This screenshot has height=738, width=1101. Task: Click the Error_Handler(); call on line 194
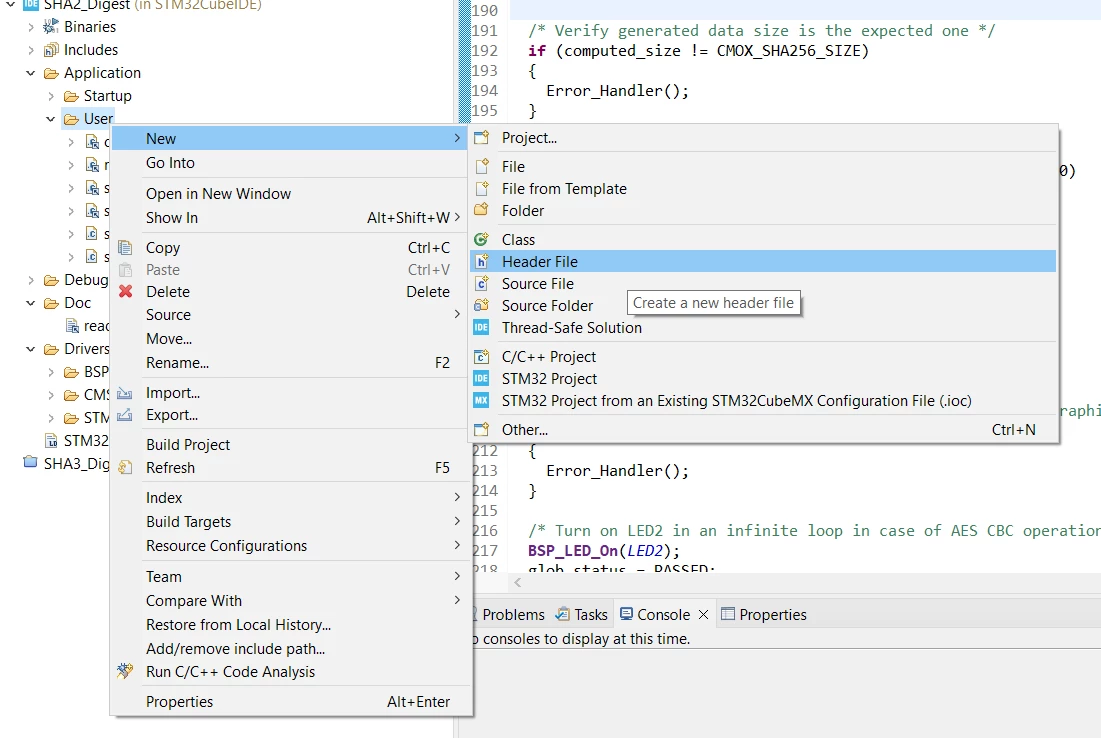coord(617,91)
